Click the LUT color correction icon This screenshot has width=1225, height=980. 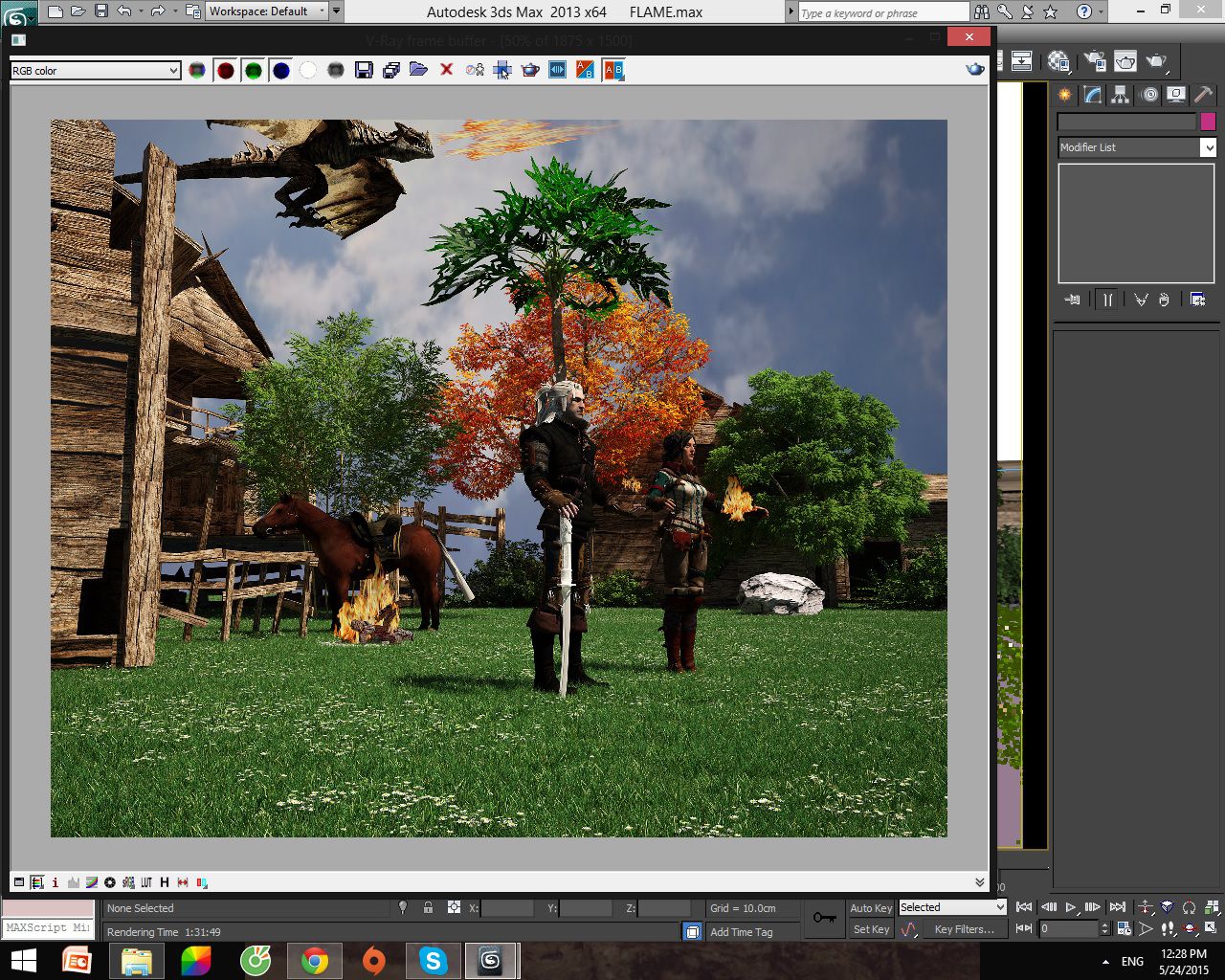146,882
